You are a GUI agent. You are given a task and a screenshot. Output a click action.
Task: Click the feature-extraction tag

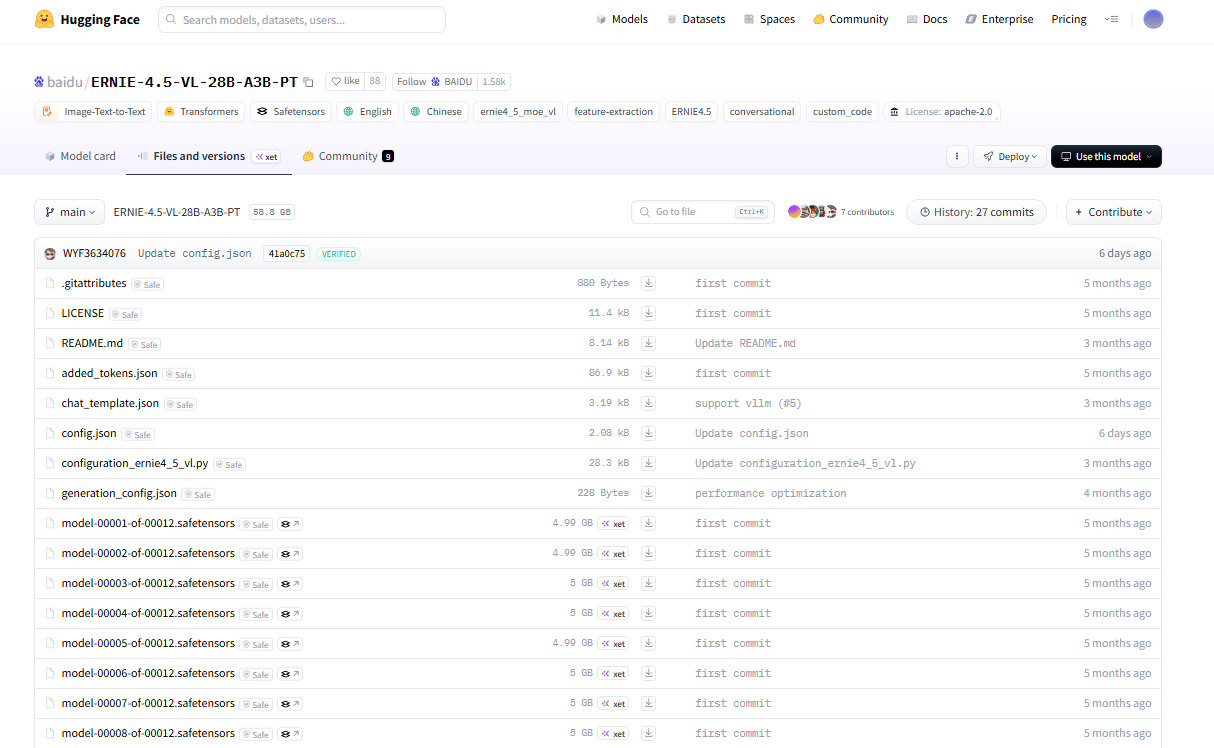point(614,112)
